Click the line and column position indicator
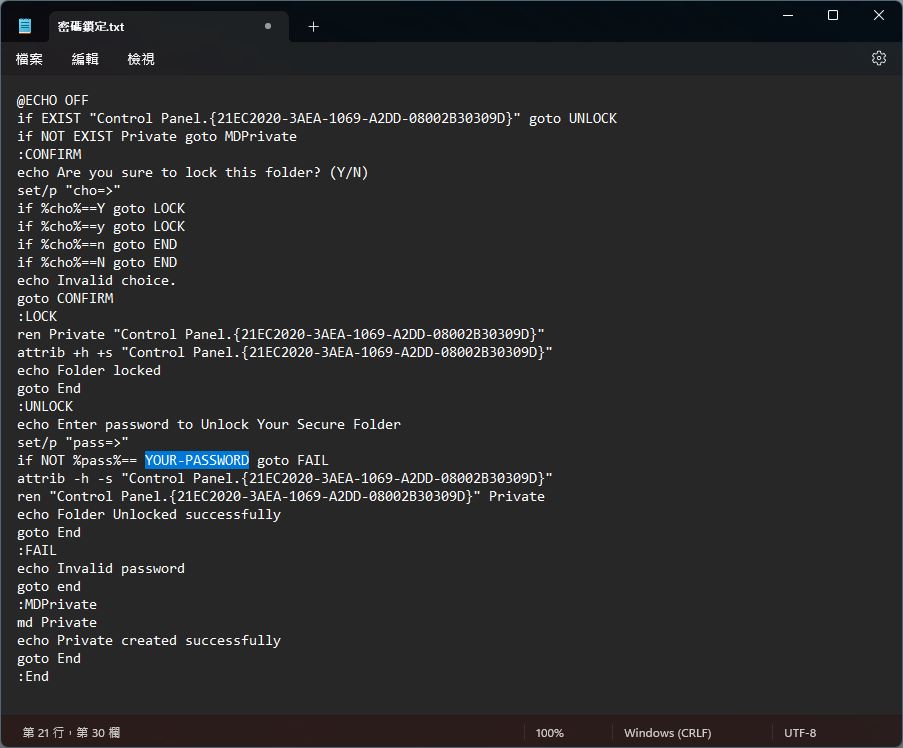The height and width of the screenshot is (748, 903). pos(71,732)
